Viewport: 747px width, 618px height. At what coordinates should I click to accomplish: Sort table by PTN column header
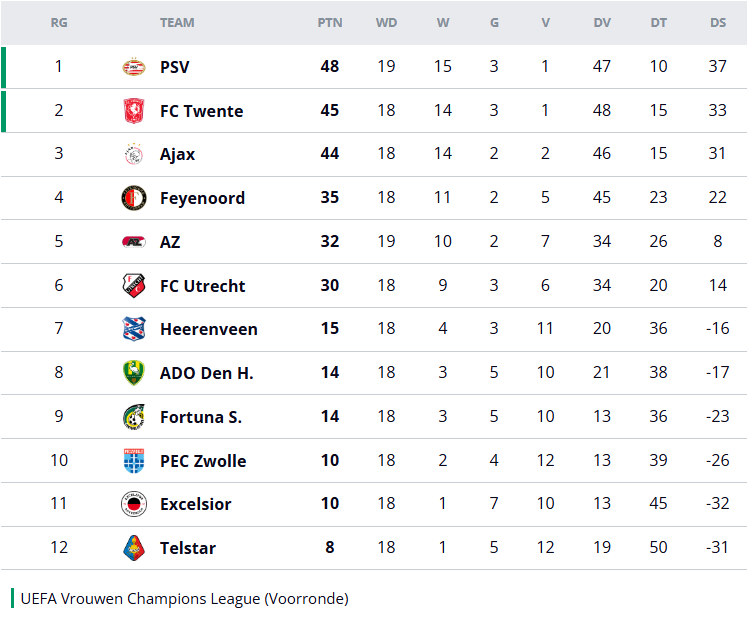point(329,23)
